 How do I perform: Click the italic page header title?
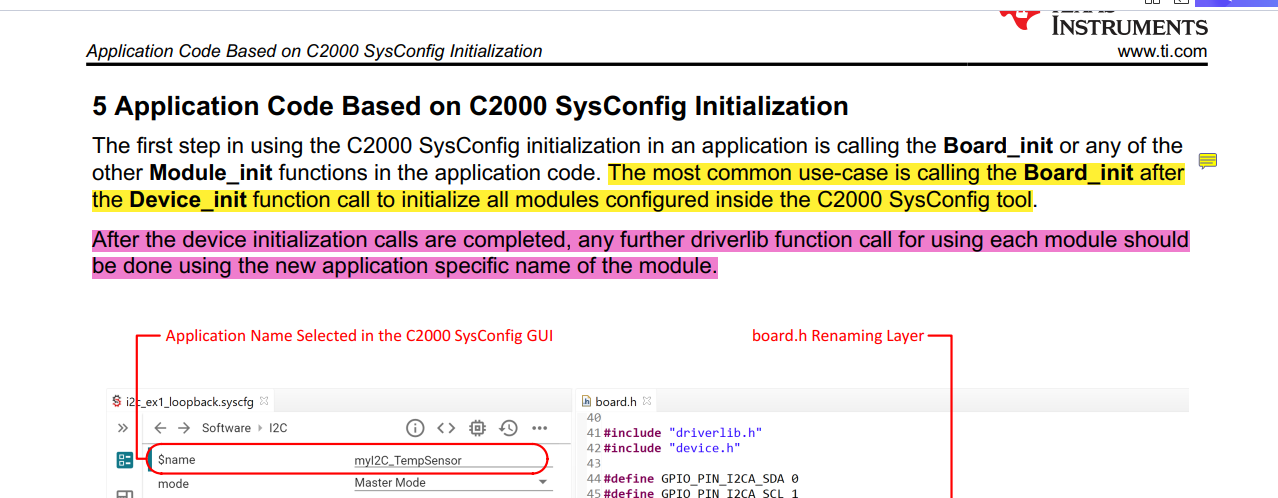[314, 51]
